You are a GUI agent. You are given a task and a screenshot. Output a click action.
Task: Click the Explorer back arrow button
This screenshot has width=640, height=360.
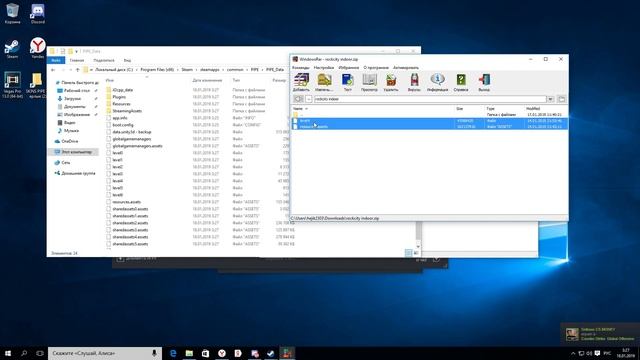click(x=53, y=70)
